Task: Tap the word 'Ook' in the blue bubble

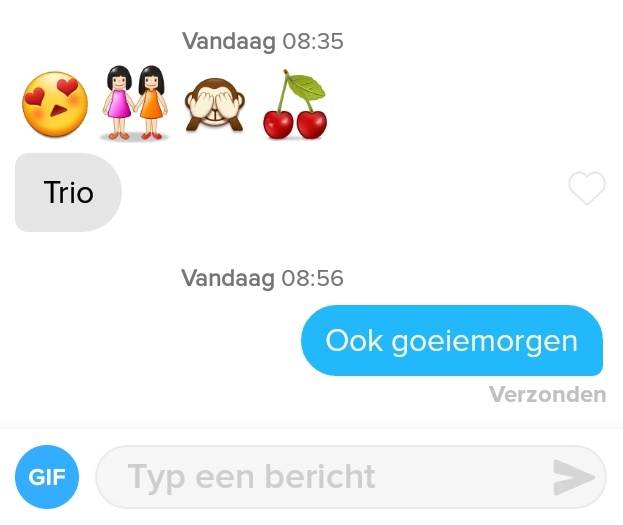Action: click(354, 341)
